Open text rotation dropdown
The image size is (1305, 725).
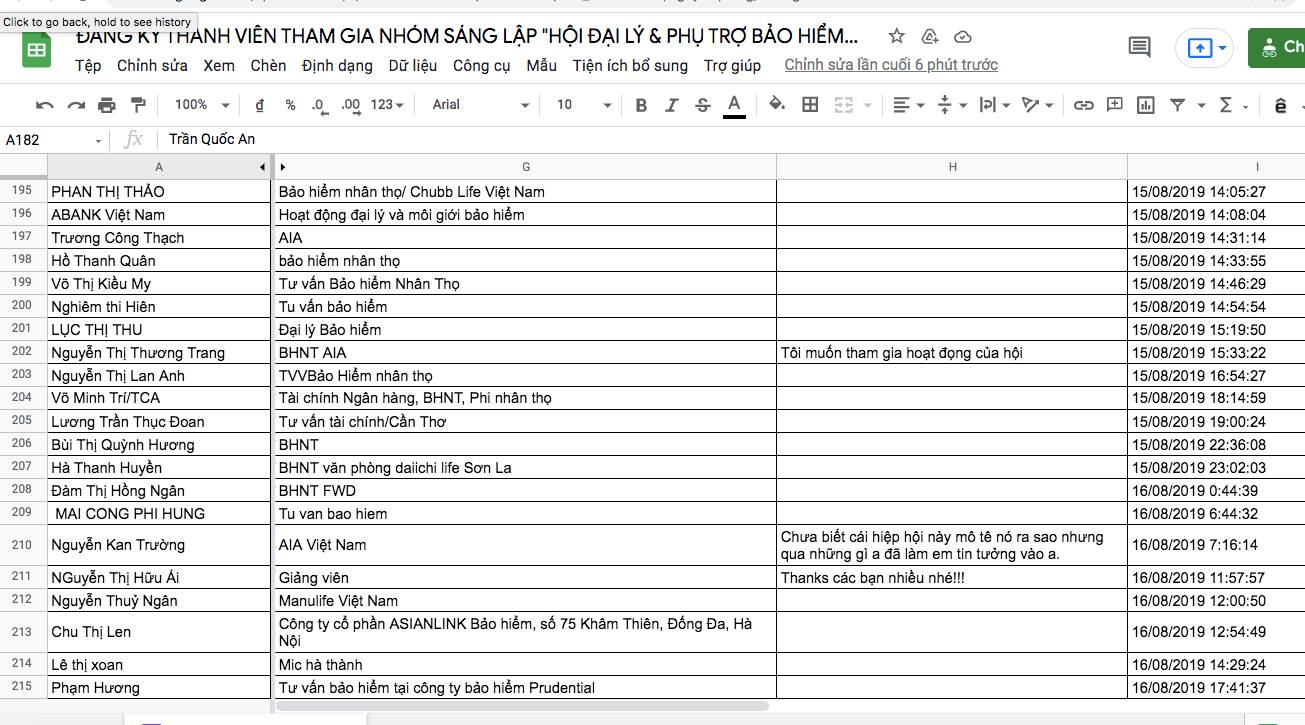pyautogui.click(x=1037, y=105)
